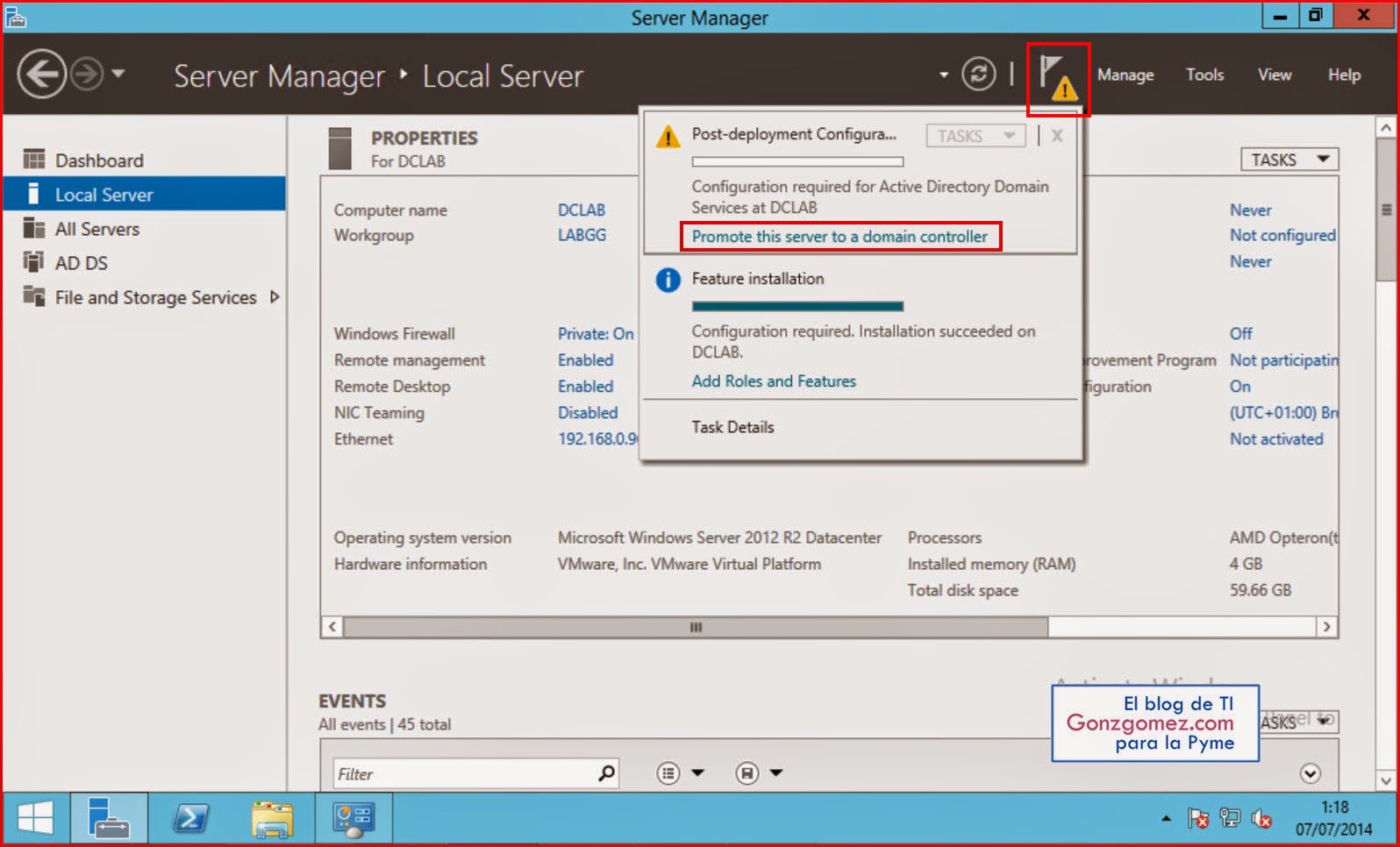Open the events list criteria icon
The height and width of the screenshot is (847, 1400).
click(x=668, y=773)
